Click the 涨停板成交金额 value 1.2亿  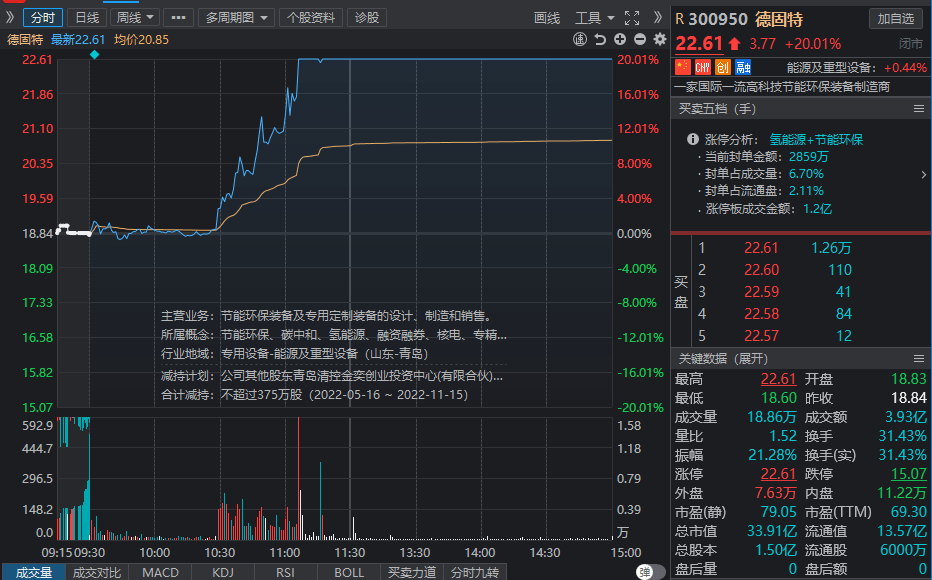(x=817, y=209)
